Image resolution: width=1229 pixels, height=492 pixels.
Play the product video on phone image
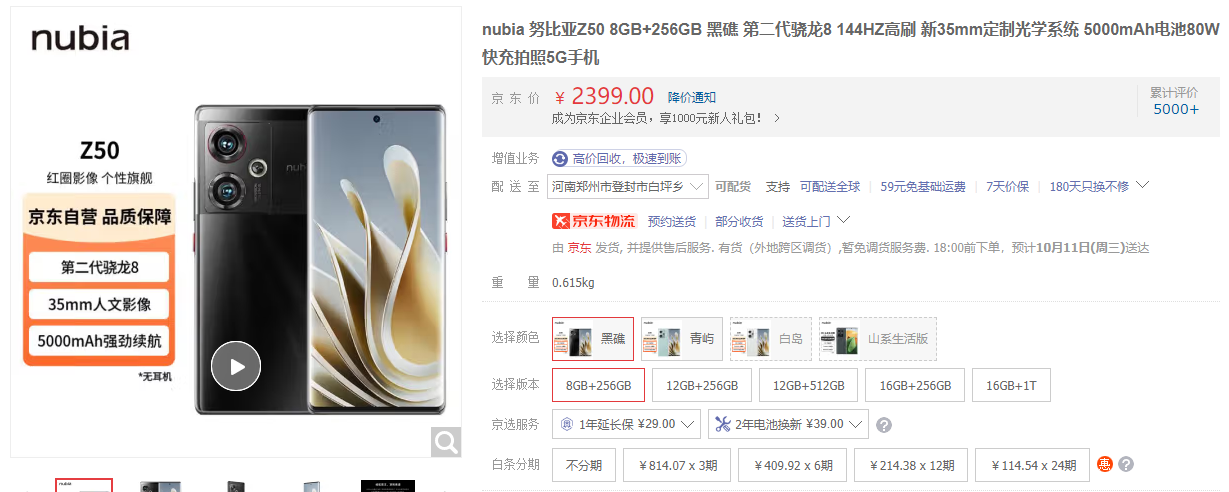236,366
